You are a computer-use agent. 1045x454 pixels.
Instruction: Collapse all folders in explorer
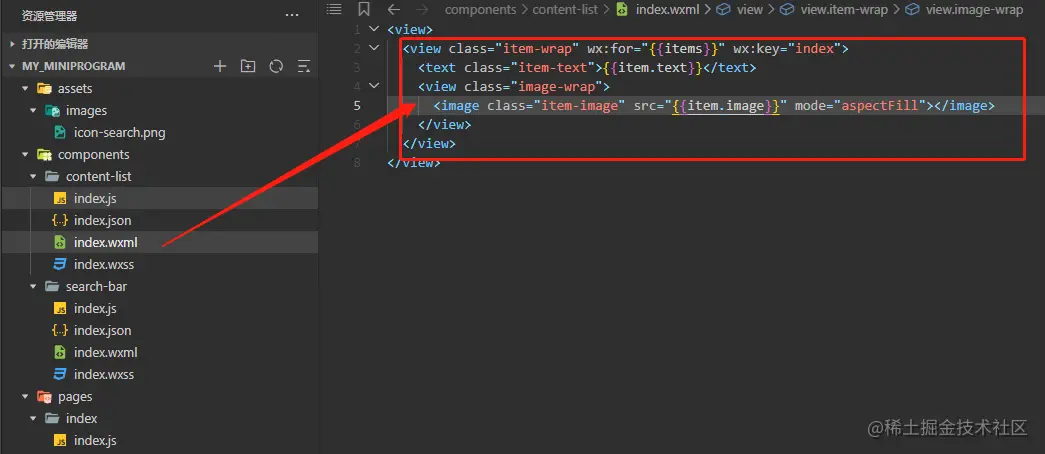pyautogui.click(x=304, y=66)
